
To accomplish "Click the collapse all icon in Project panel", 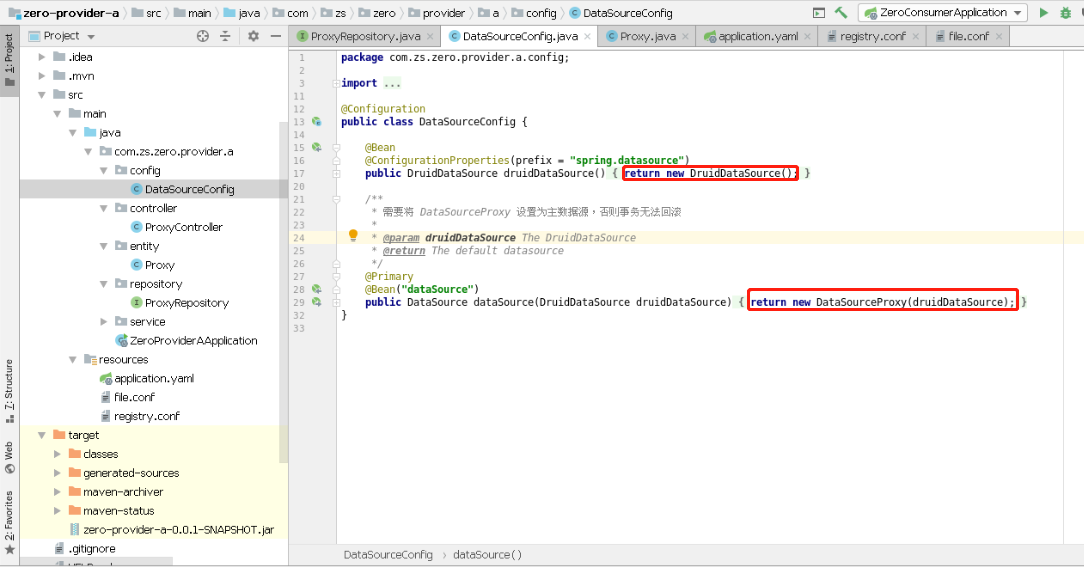I will pyautogui.click(x=225, y=36).
